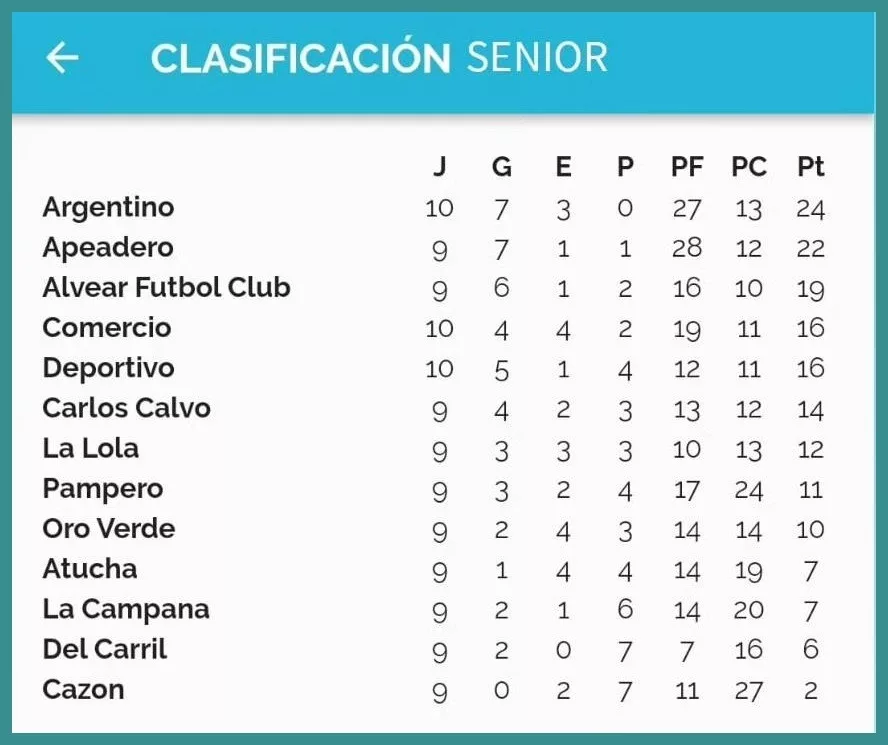This screenshot has height=745, width=888.
Task: Click the Clasificación Senior title
Action: (x=379, y=58)
